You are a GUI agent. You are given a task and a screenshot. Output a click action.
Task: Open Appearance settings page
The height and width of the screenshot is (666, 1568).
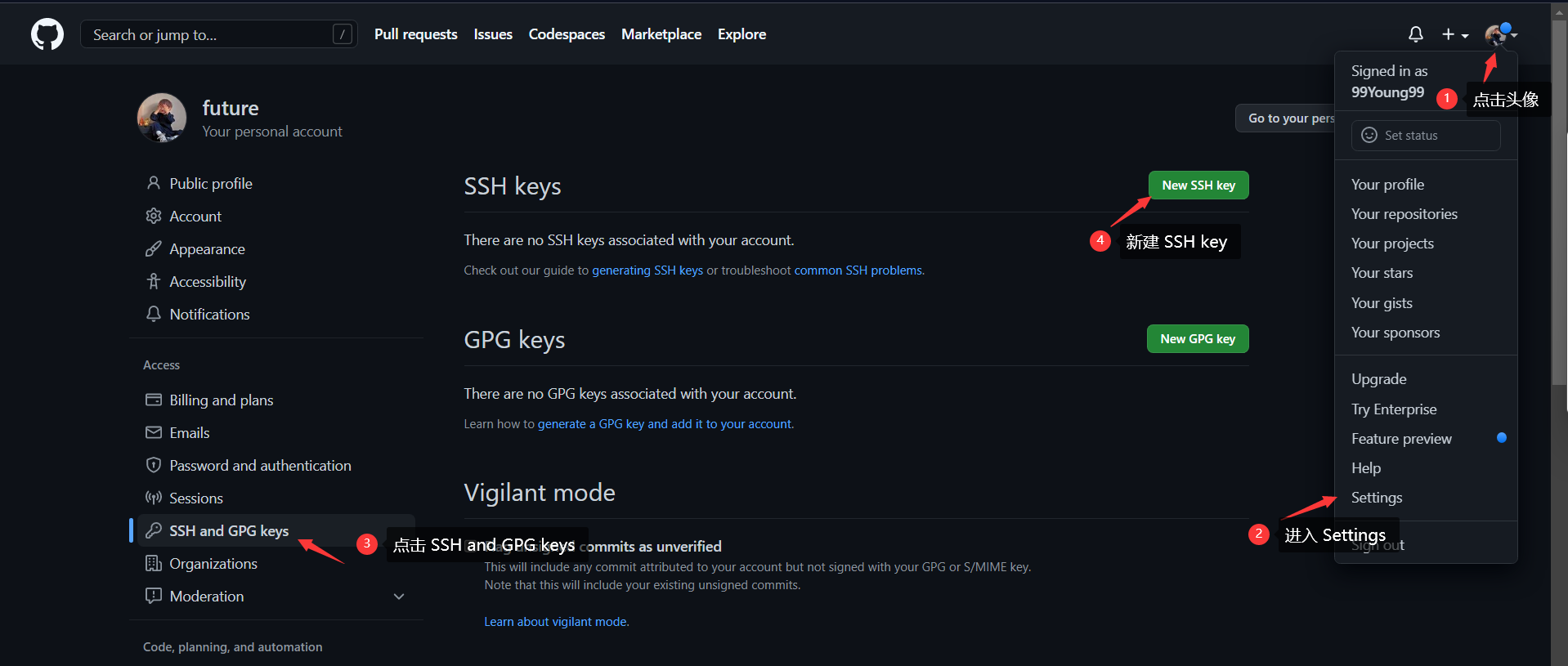click(207, 248)
